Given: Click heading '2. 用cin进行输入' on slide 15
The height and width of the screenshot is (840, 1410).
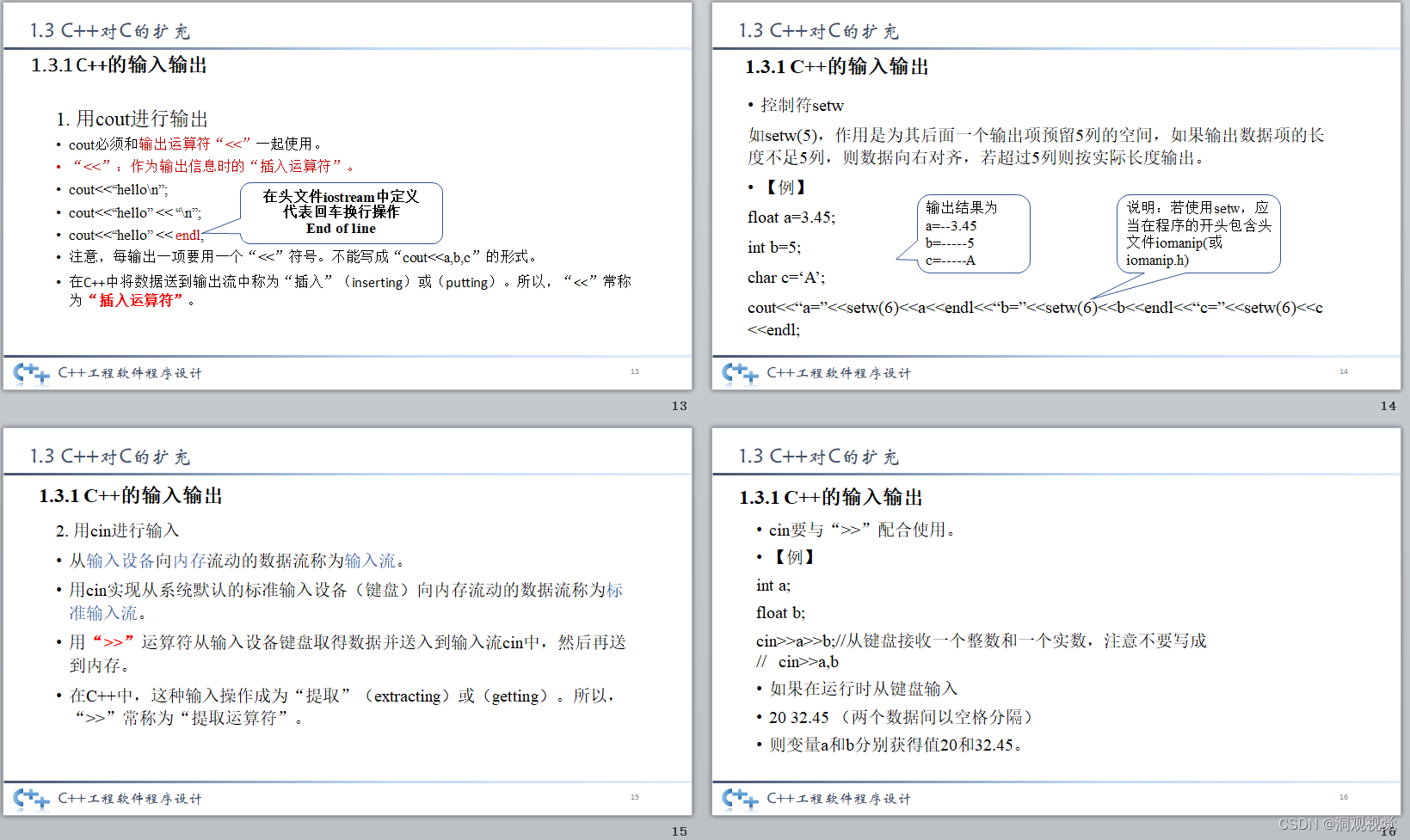Looking at the screenshot, I should pyautogui.click(x=118, y=530).
